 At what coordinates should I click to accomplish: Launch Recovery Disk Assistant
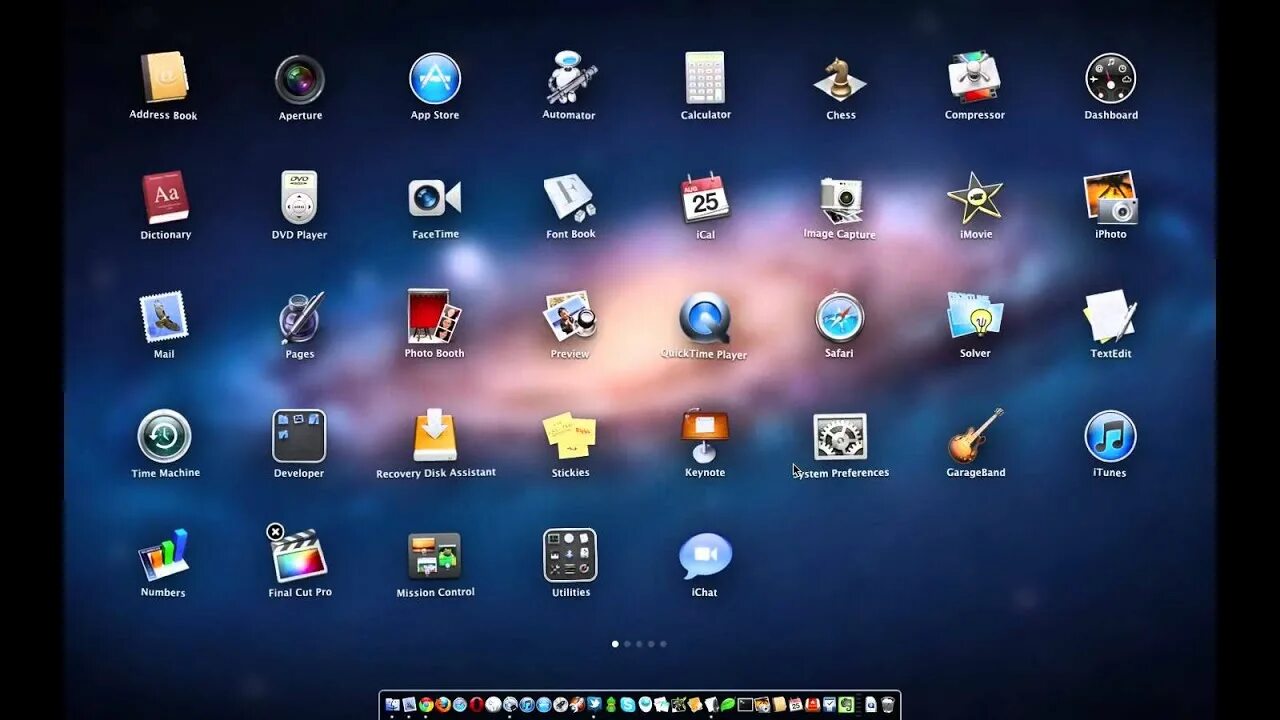coord(435,436)
